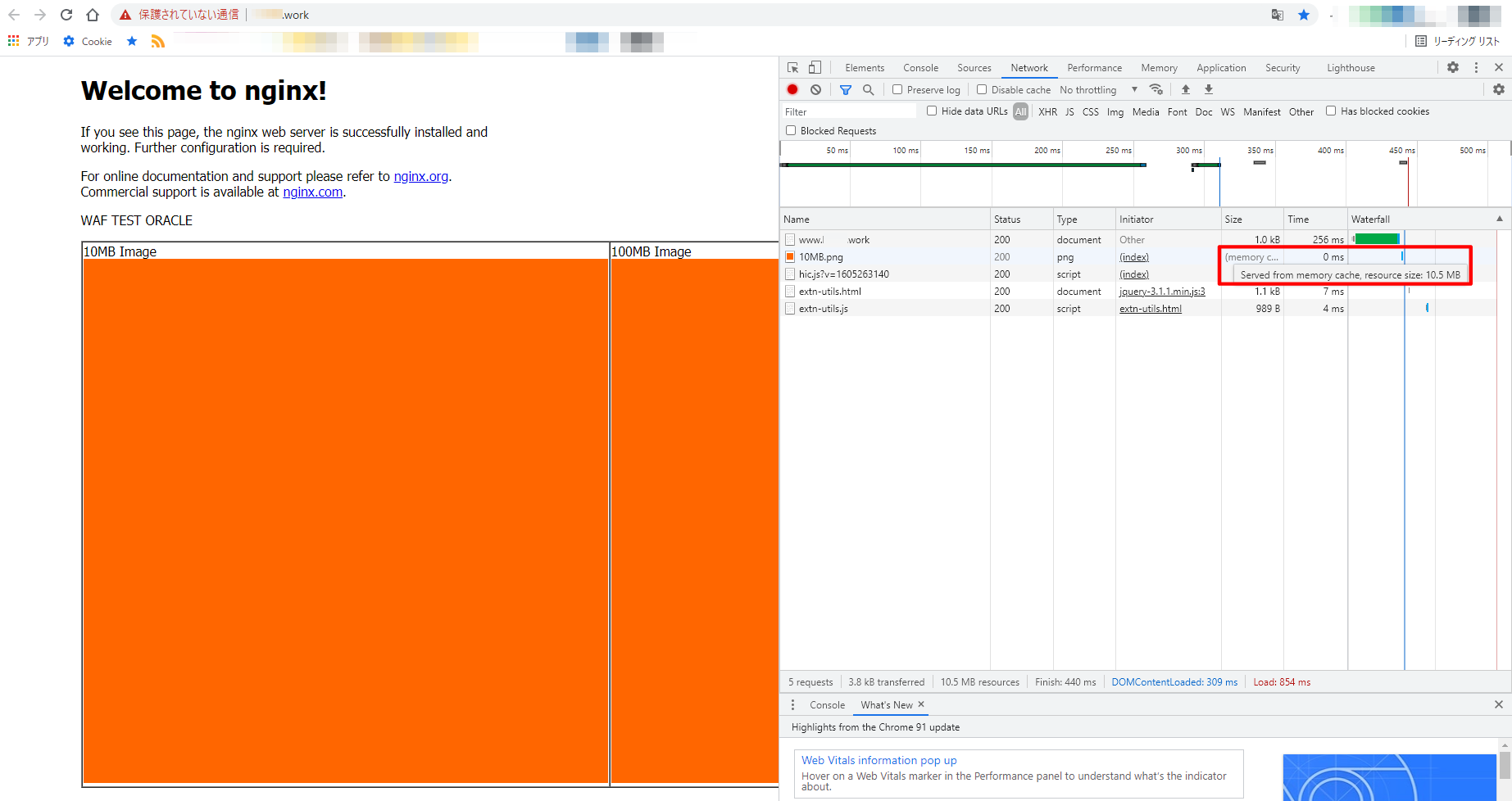Check Has blocked cookies
This screenshot has height=801, width=1512.
point(1331,111)
